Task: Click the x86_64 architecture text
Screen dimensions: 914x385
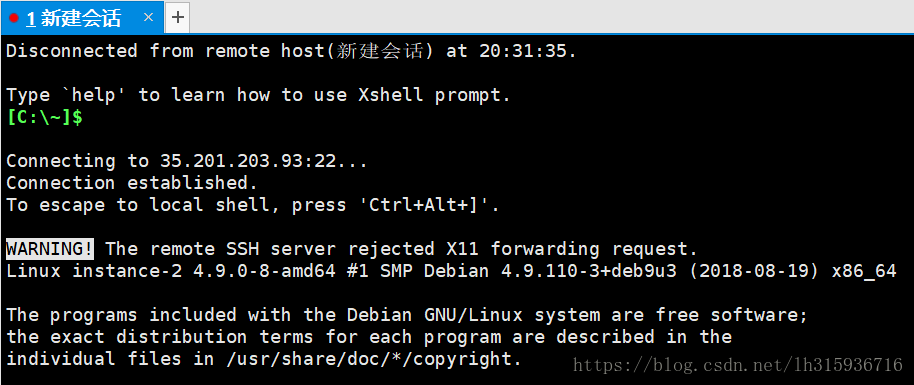Action: point(863,271)
